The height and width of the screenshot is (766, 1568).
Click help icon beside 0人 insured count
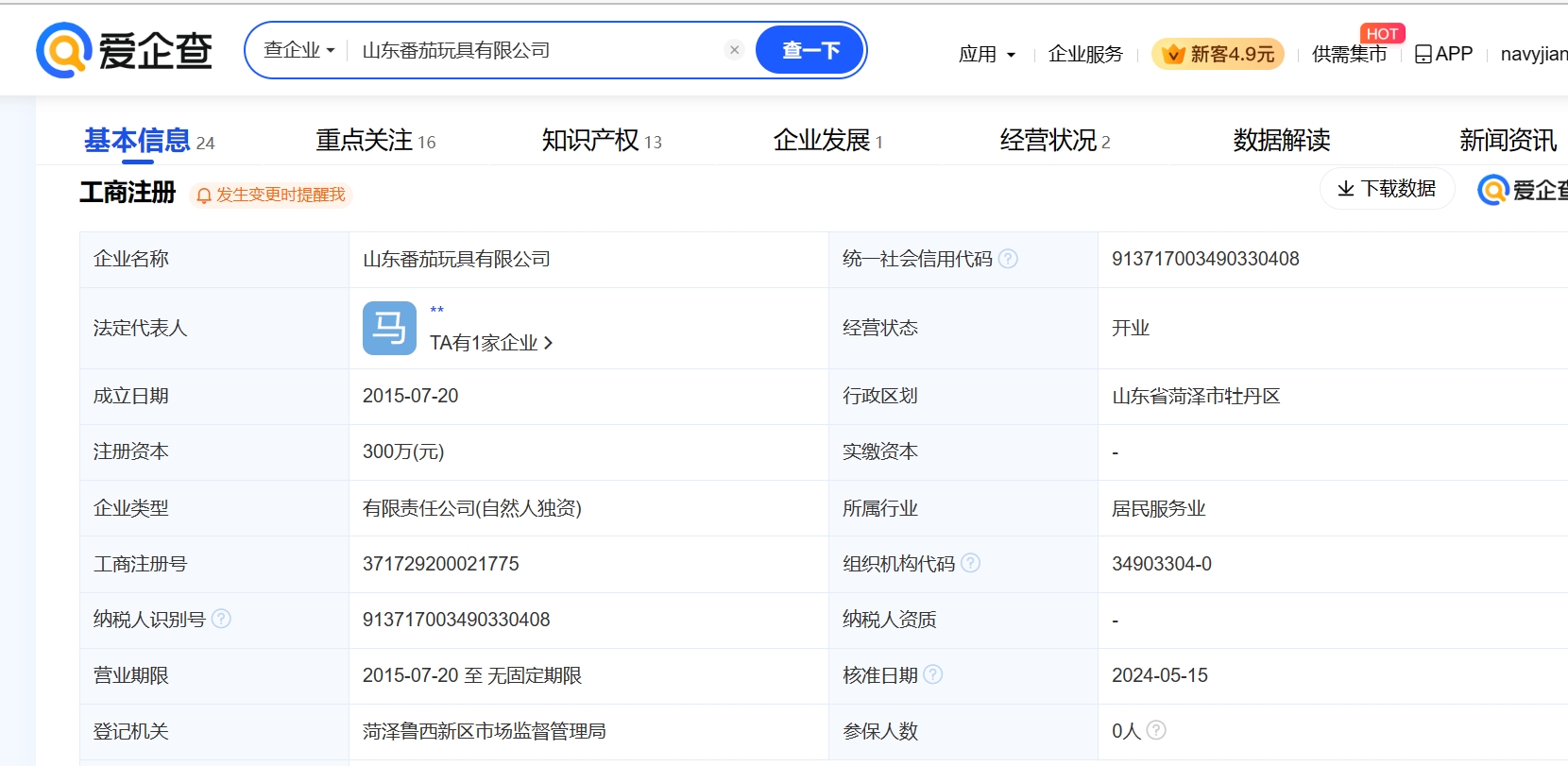(1156, 730)
